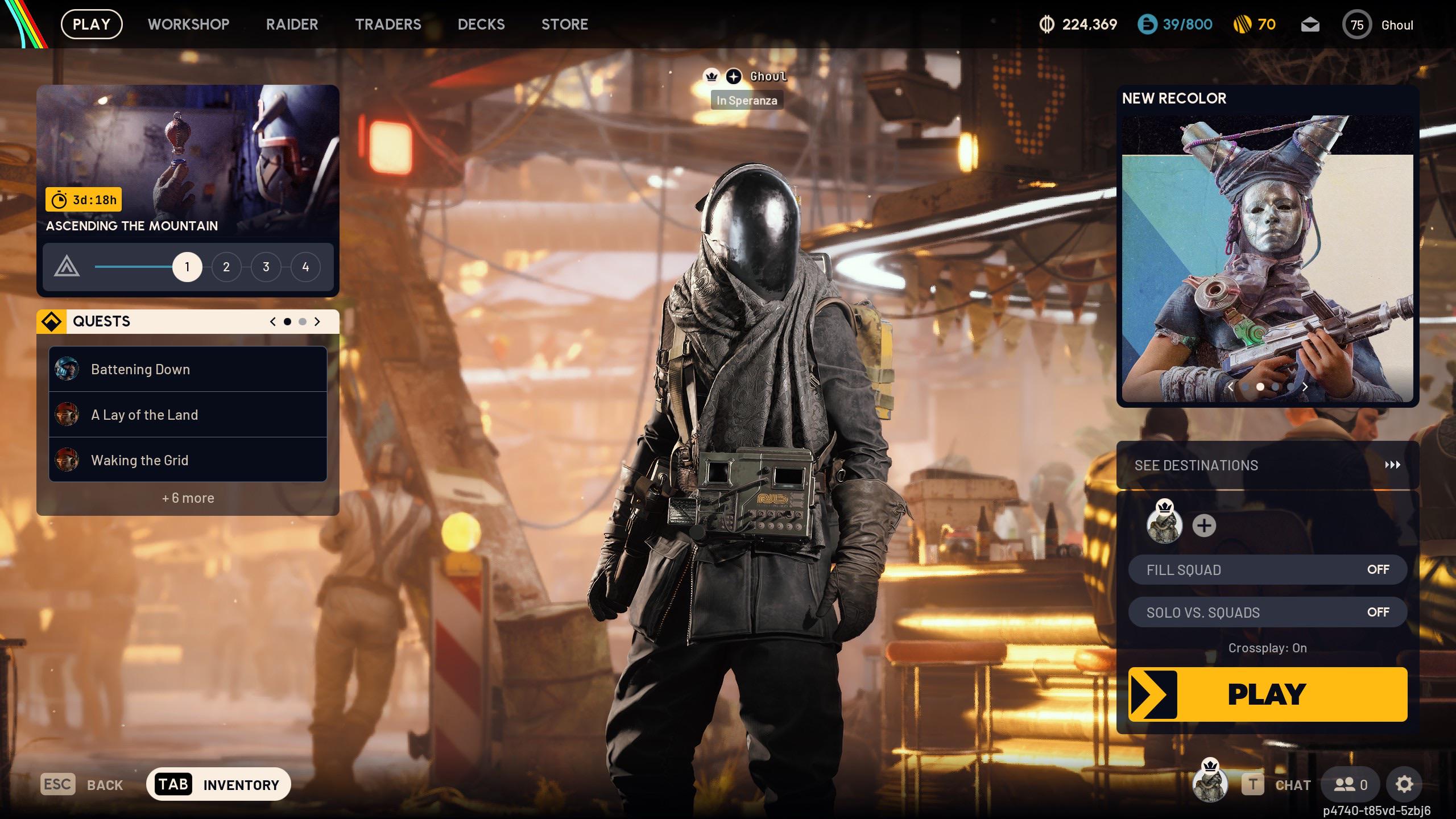Click the gold currency icon beside 70
The height and width of the screenshot is (819, 1456).
(1242, 24)
